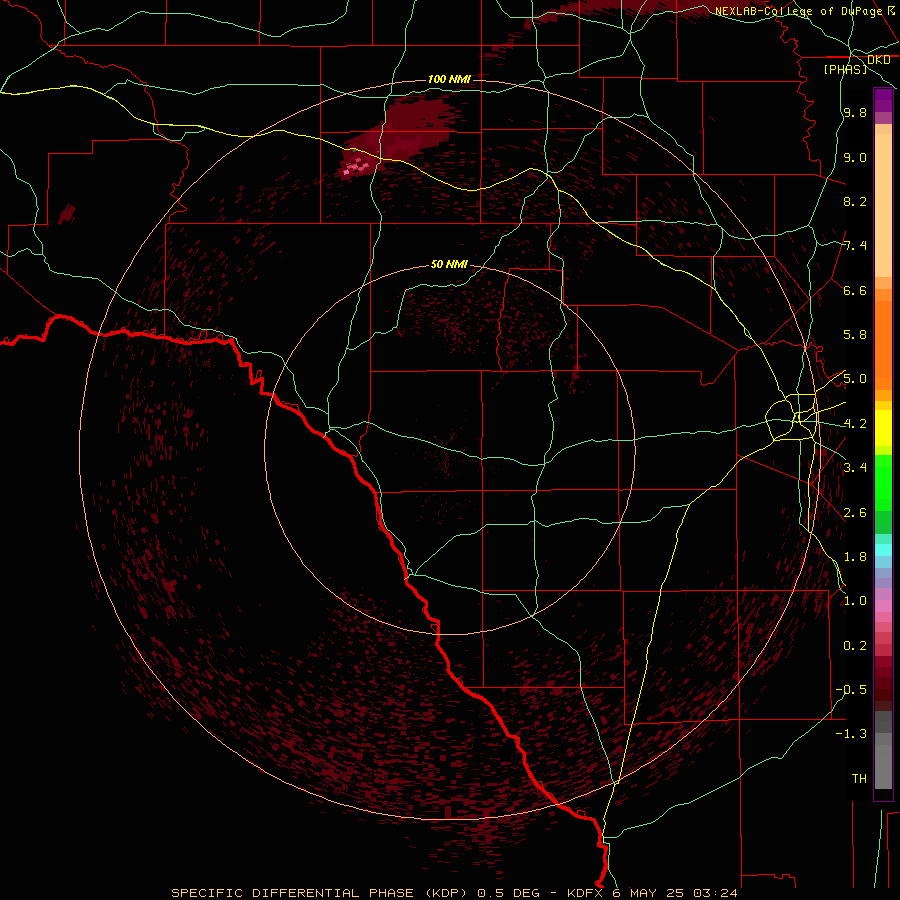Click the 1.8 scale value
This screenshot has height=900, width=900.
point(855,557)
